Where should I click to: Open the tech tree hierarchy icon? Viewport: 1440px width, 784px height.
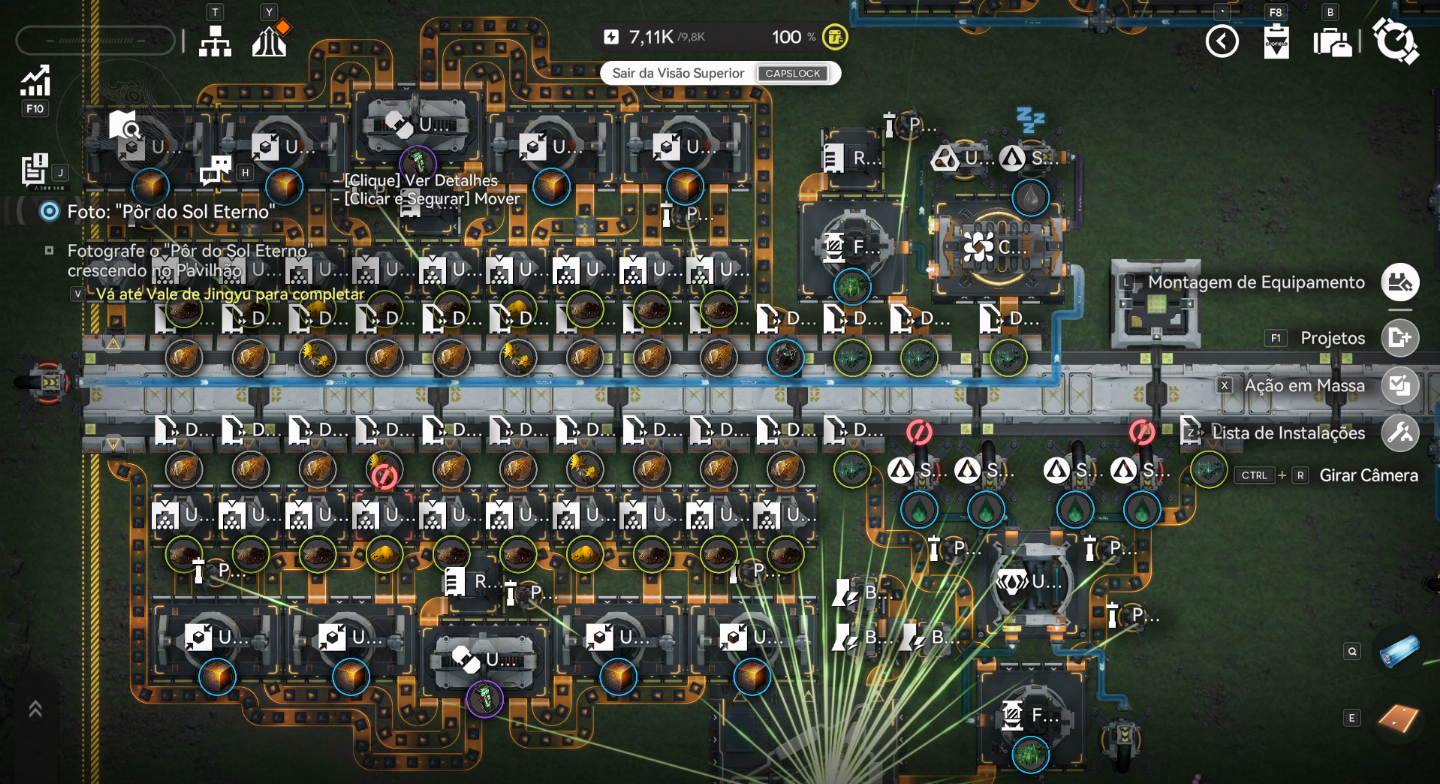click(x=214, y=41)
